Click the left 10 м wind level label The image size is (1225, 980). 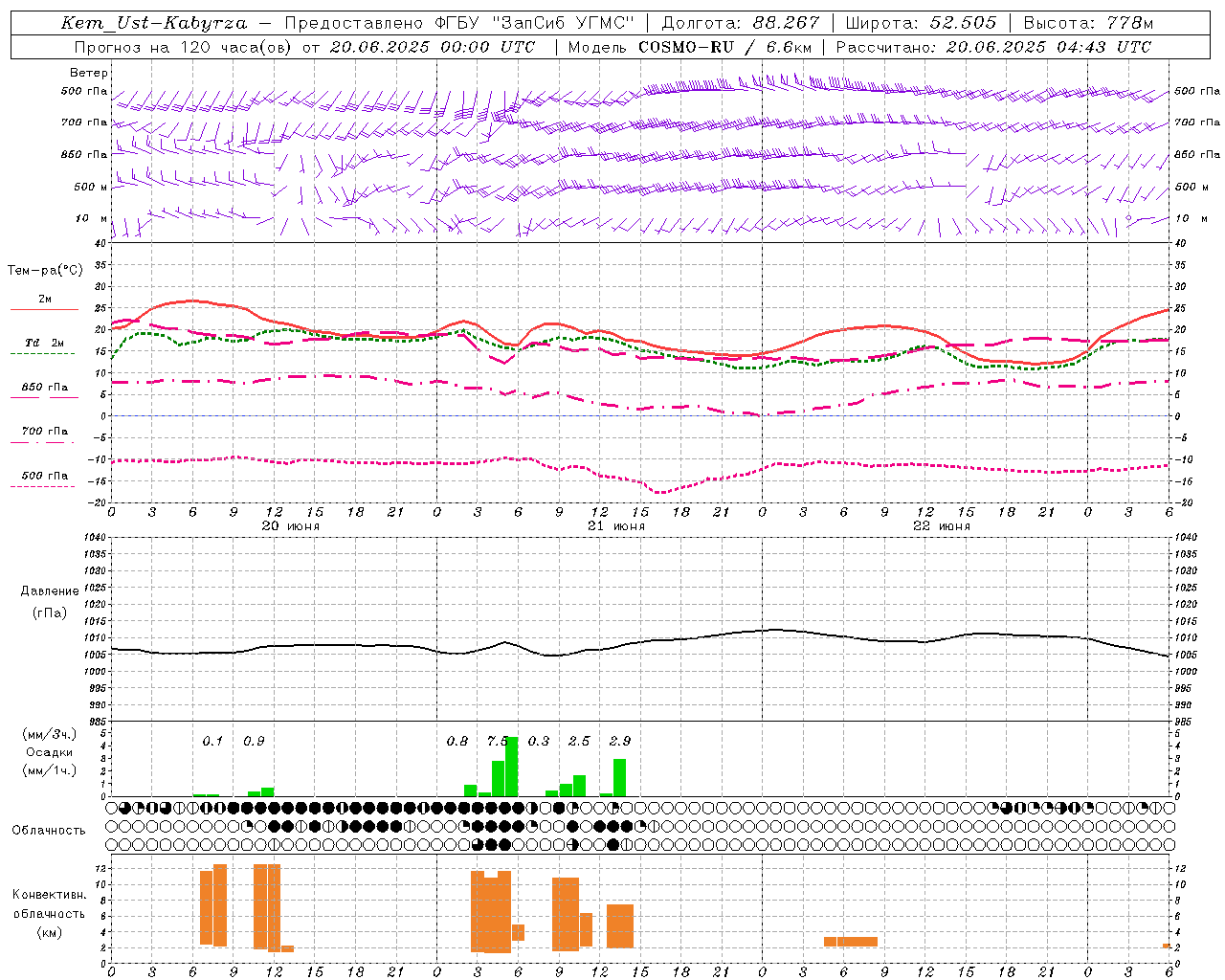92,218
